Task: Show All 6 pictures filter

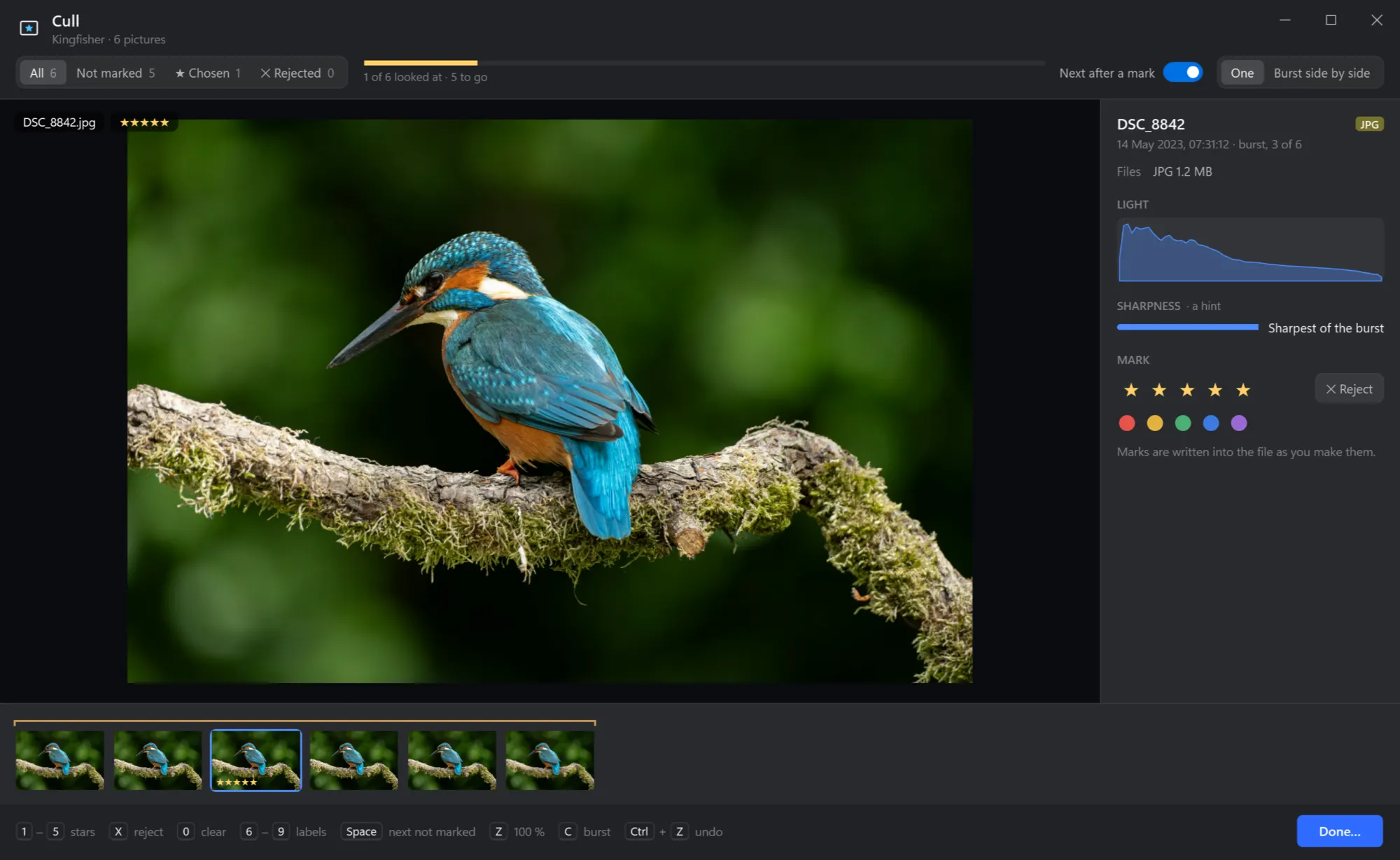Action: (x=43, y=73)
